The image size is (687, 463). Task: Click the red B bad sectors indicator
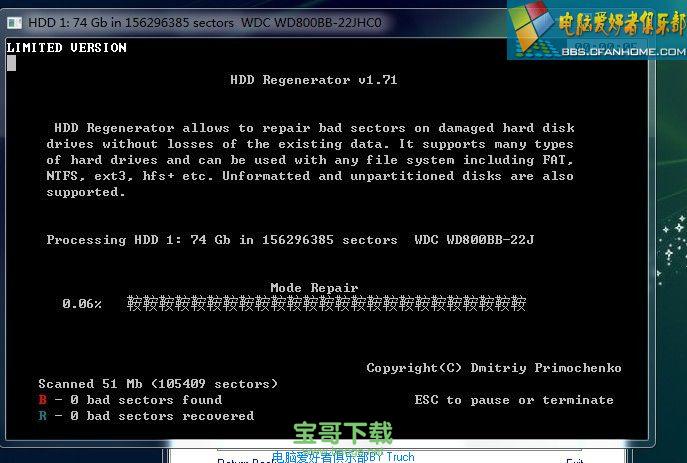pos(42,400)
